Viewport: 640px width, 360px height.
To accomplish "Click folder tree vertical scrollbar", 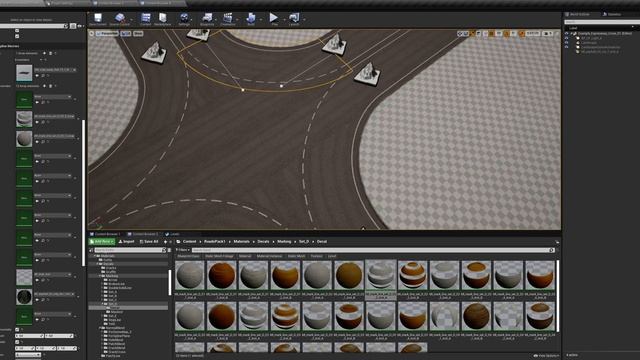I will [170, 282].
